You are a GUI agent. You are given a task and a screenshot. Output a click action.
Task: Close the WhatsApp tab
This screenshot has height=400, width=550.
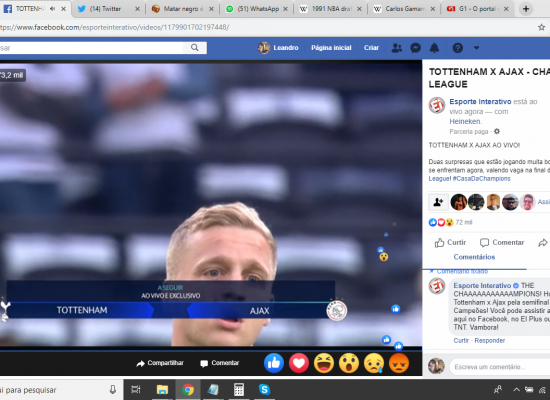pos(285,9)
